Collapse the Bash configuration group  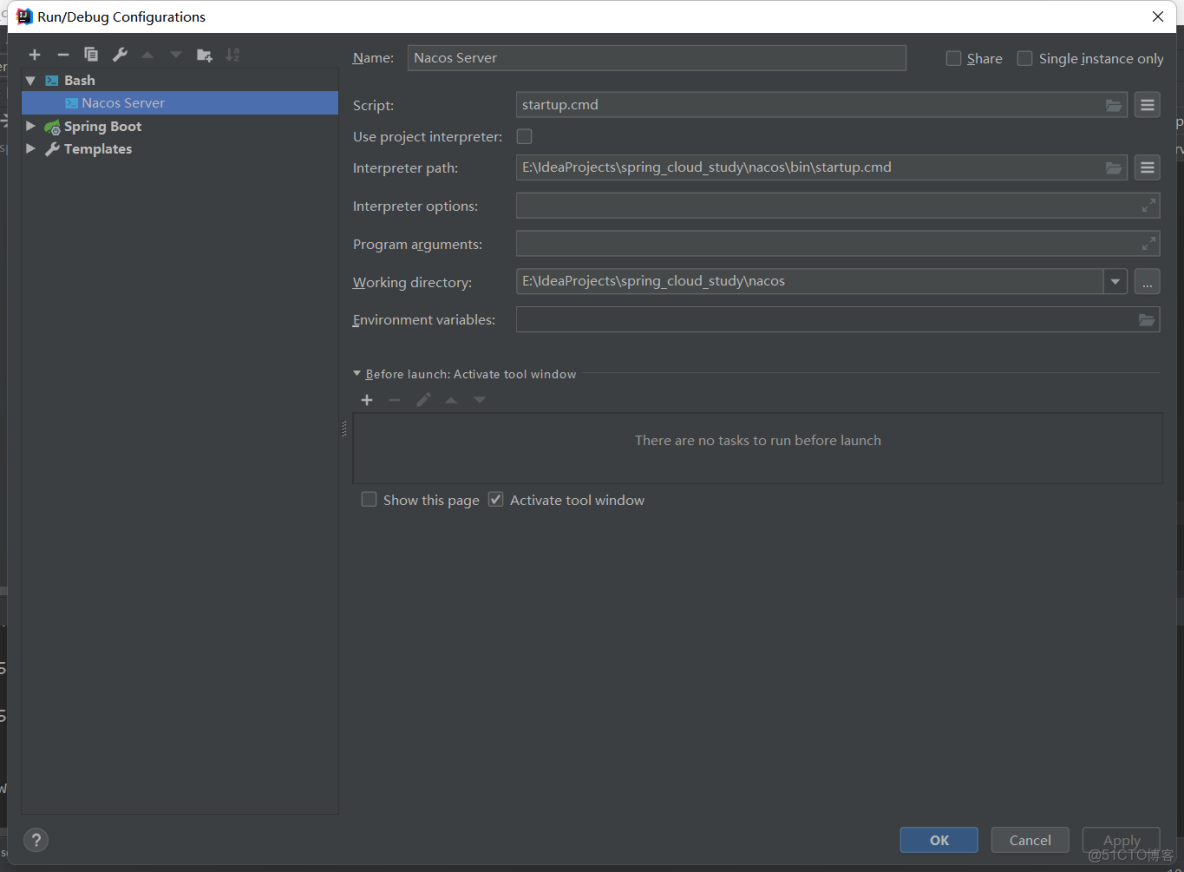(30, 80)
